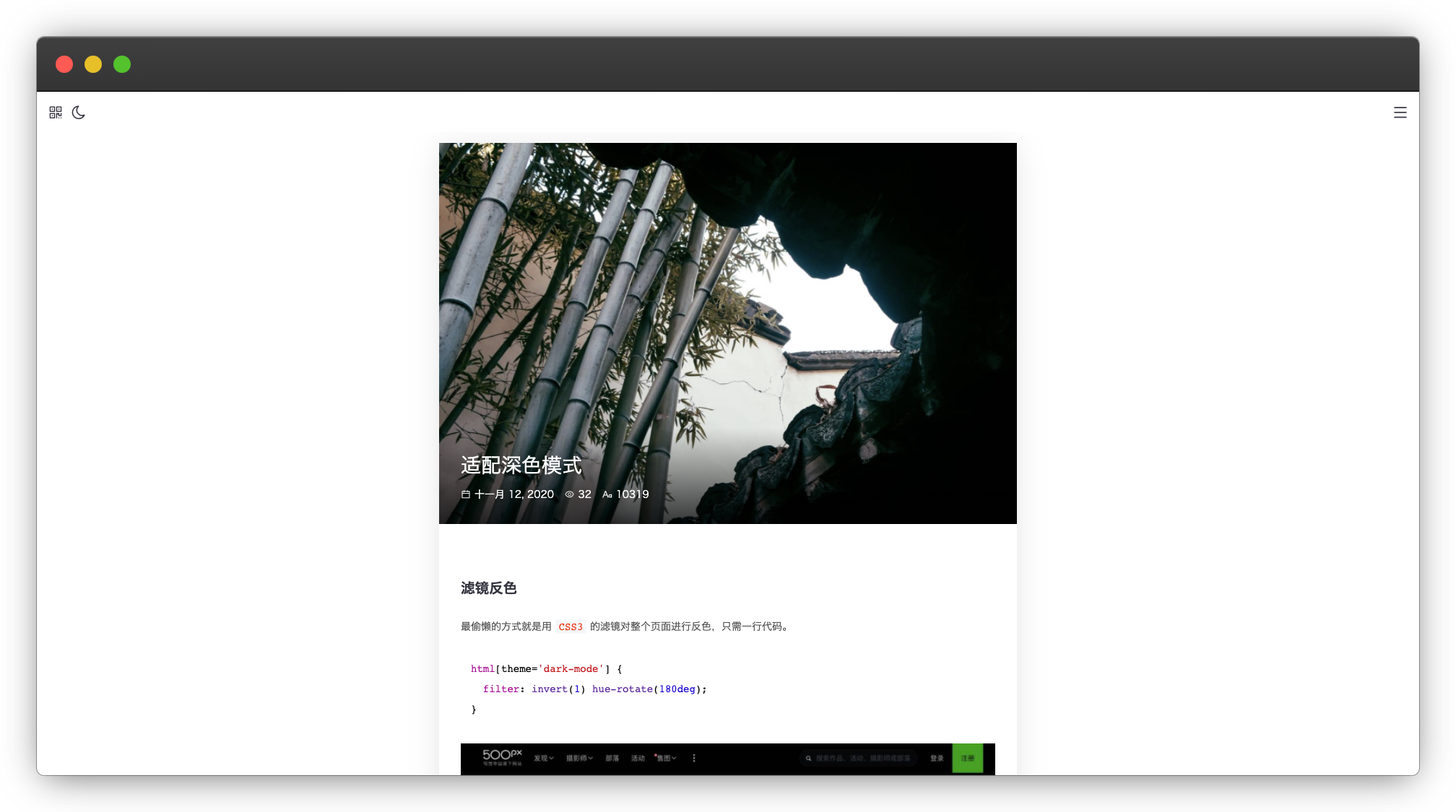The width and height of the screenshot is (1456, 812).
Task: Expand the 发现 dropdown
Action: click(543, 758)
